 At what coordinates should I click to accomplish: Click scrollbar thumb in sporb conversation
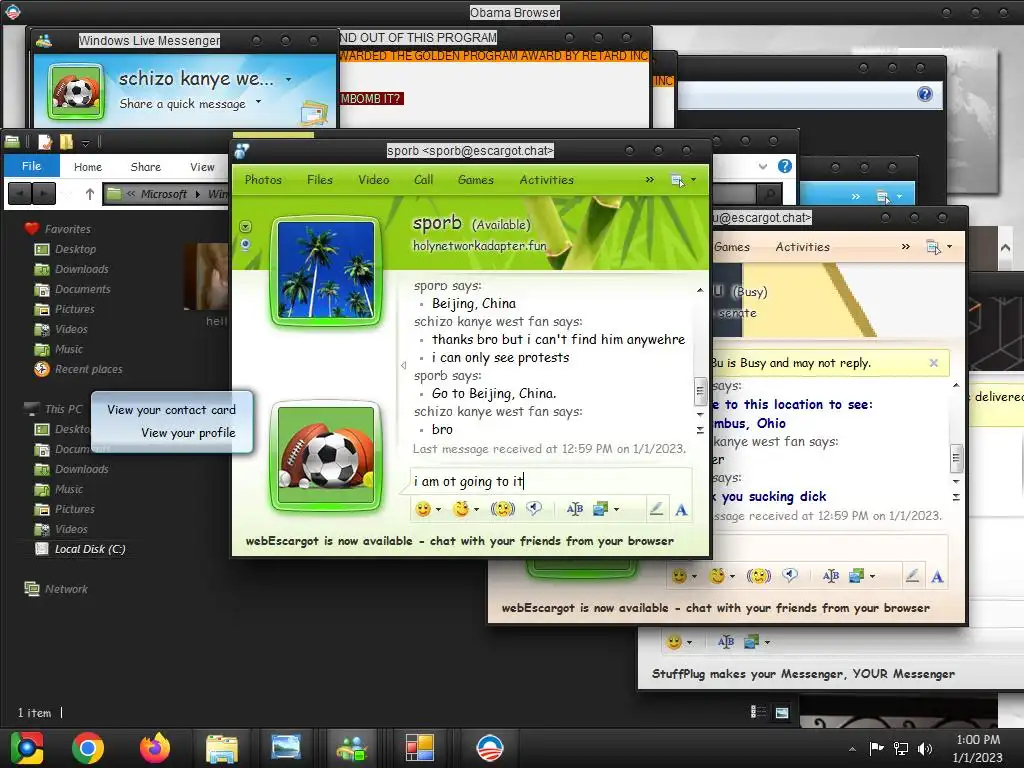(x=700, y=391)
